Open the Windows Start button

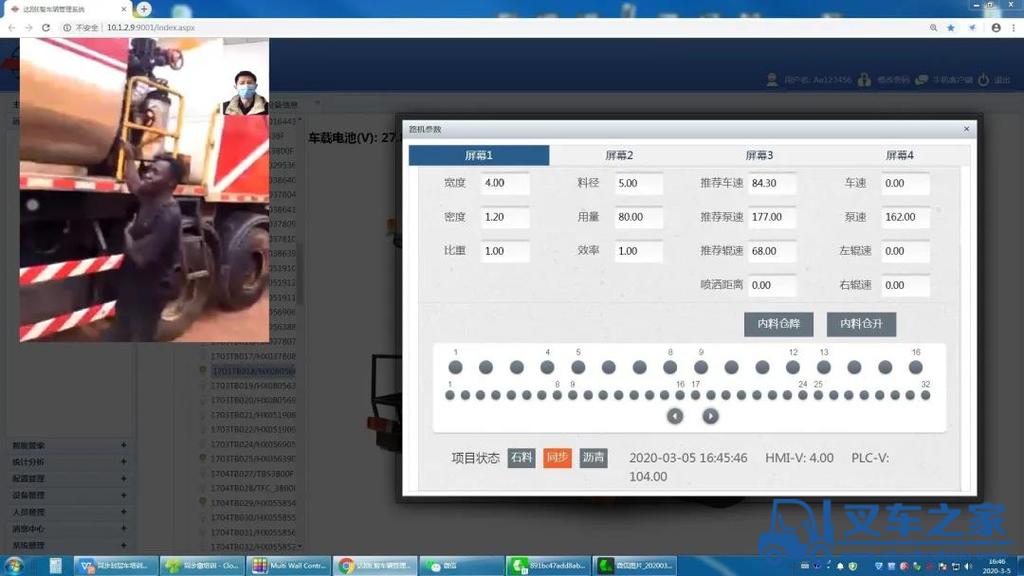14,566
